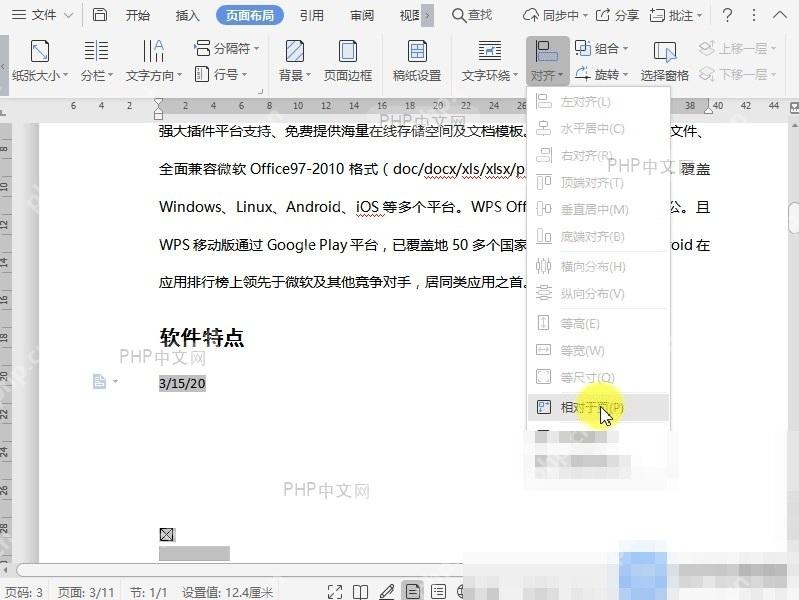
Task: Click the save document icon
Action: pos(100,15)
